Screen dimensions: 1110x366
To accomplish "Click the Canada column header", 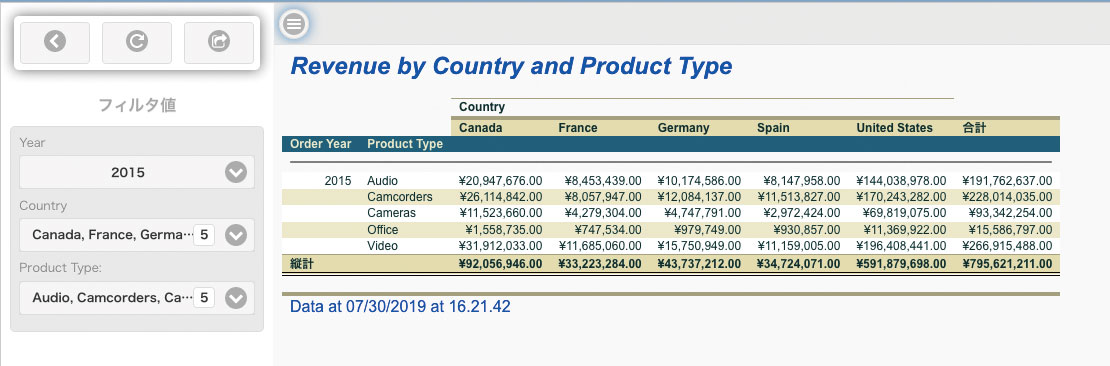I will [481, 128].
